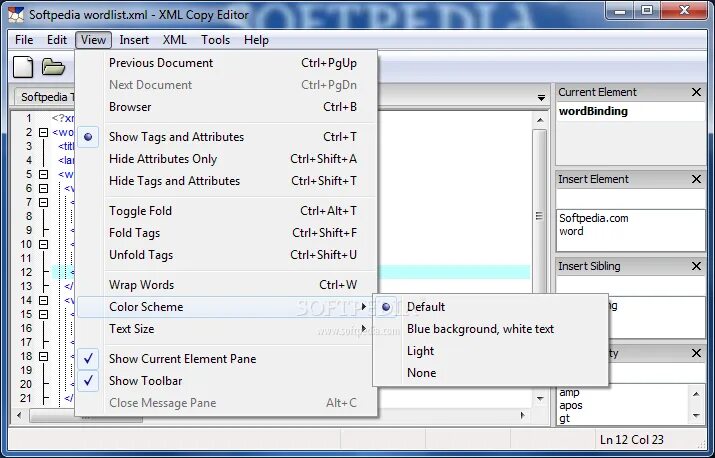Select amp in entity list

(570, 392)
